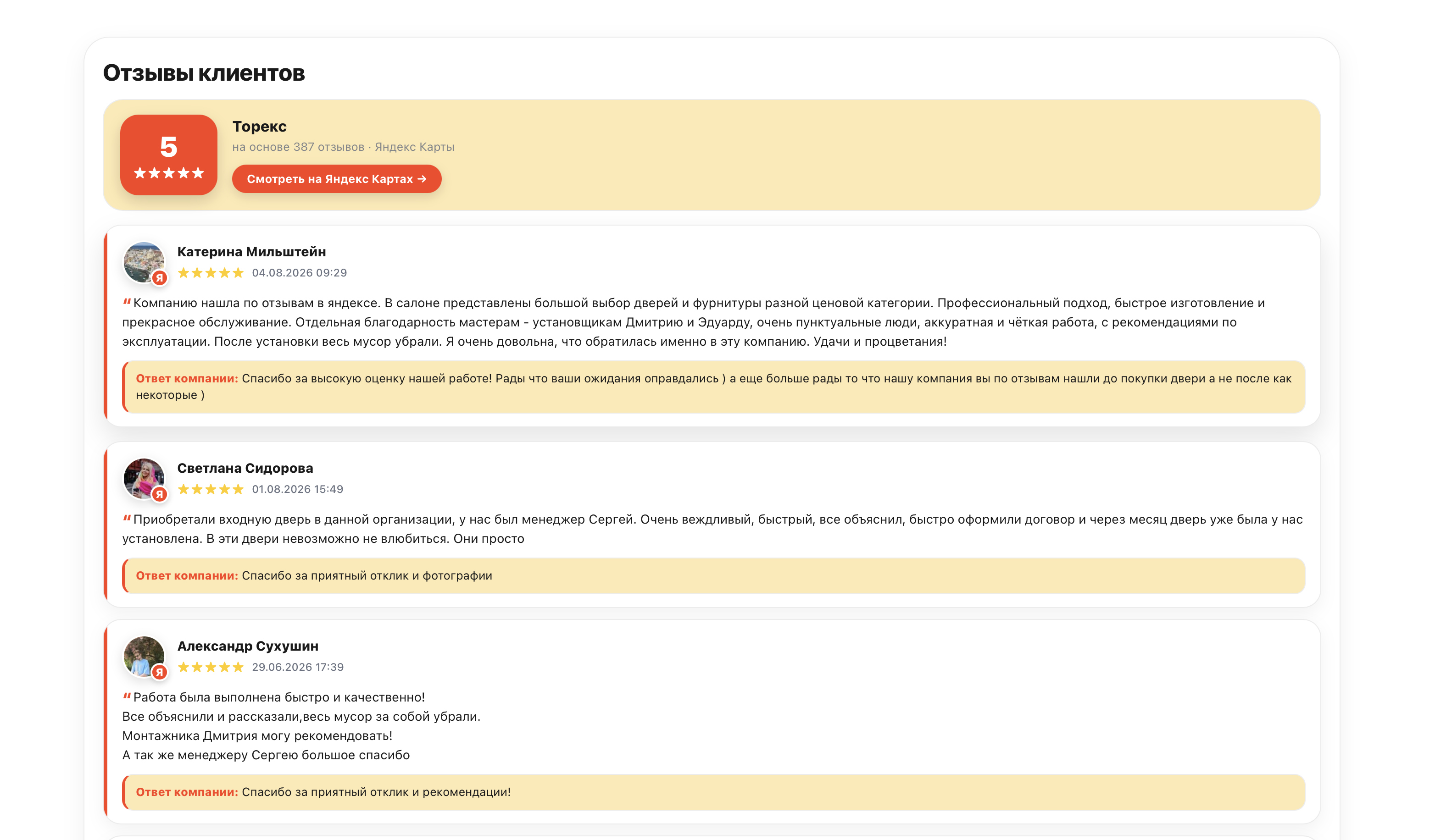Click the Yandex badge on Светлана's avatar
This screenshot has width=1435, height=840.
pyautogui.click(x=160, y=494)
